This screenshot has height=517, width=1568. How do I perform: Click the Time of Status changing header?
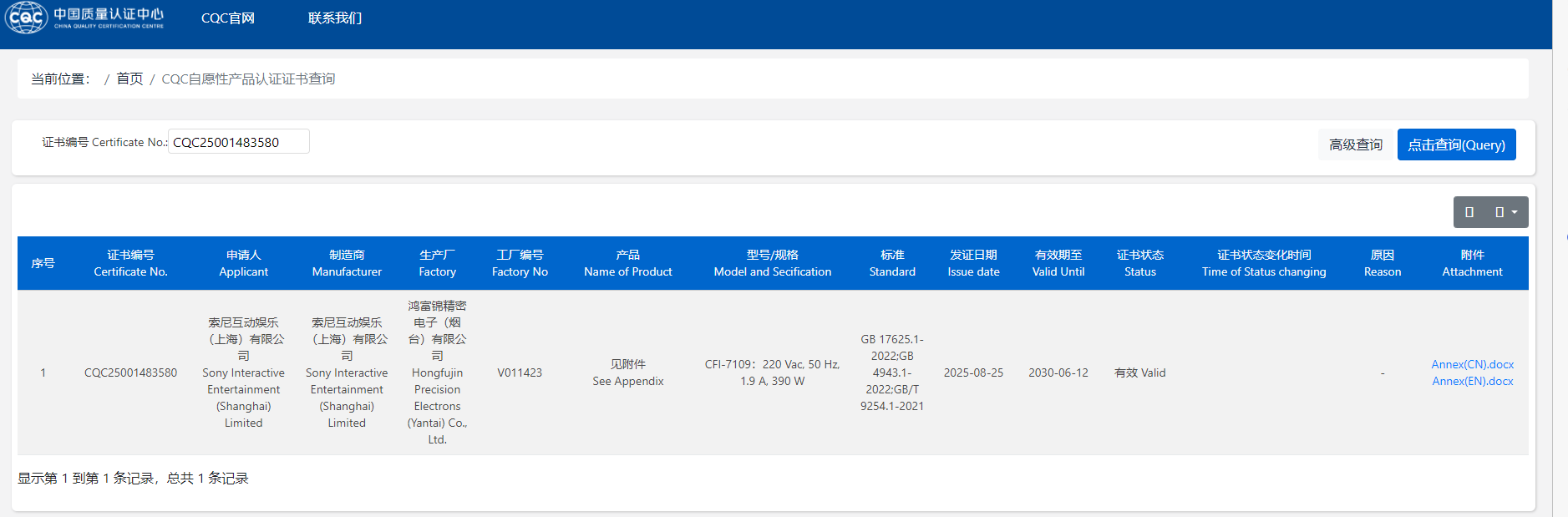point(1264,263)
